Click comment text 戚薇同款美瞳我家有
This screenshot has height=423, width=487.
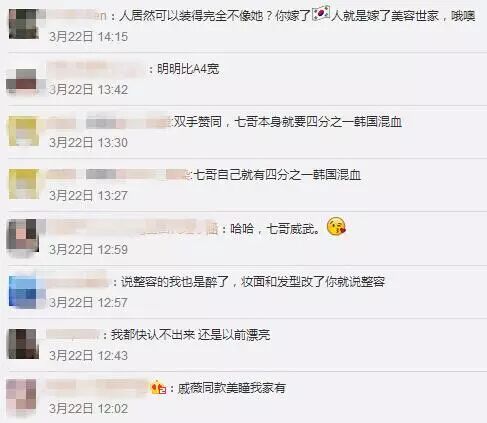[231, 388]
